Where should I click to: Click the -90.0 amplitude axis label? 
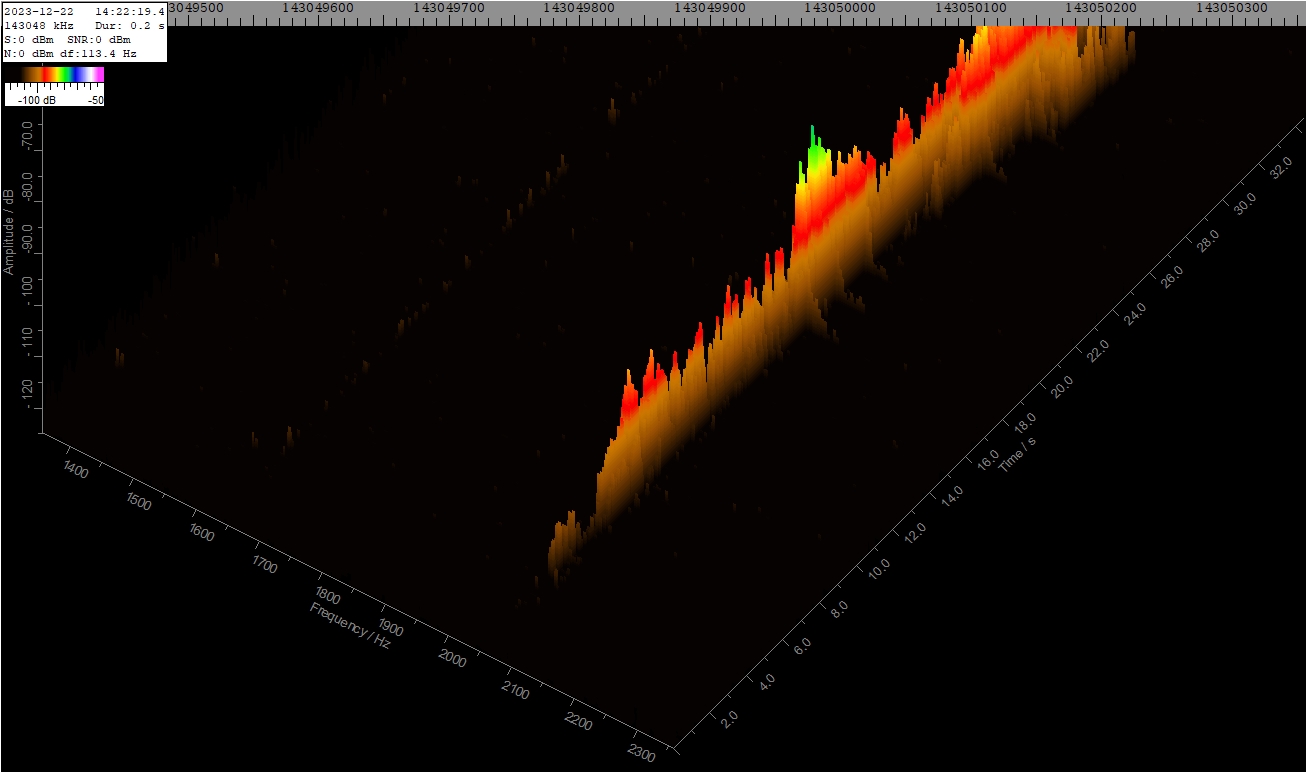pos(27,239)
